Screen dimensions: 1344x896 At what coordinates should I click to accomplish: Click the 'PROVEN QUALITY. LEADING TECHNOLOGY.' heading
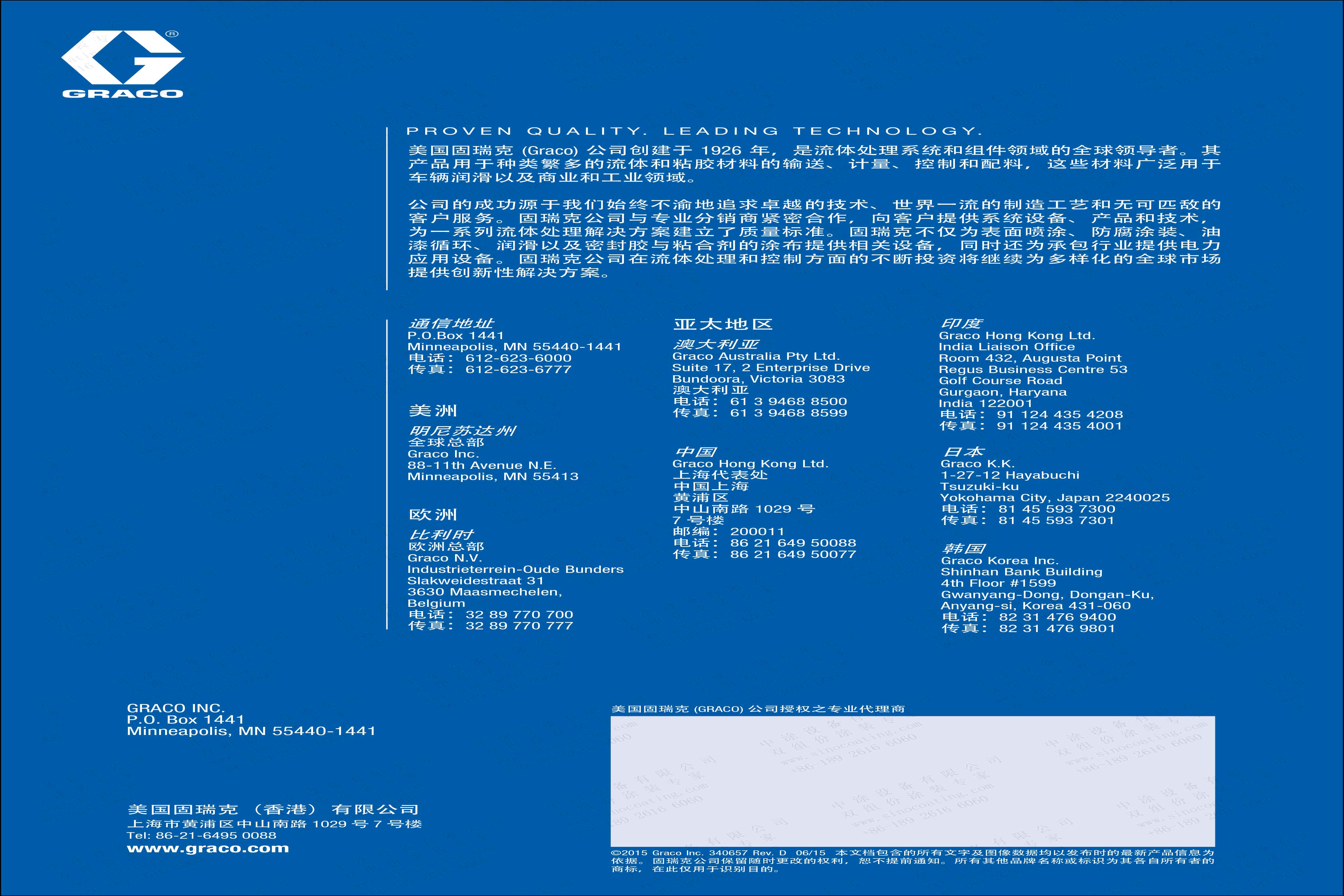(694, 131)
